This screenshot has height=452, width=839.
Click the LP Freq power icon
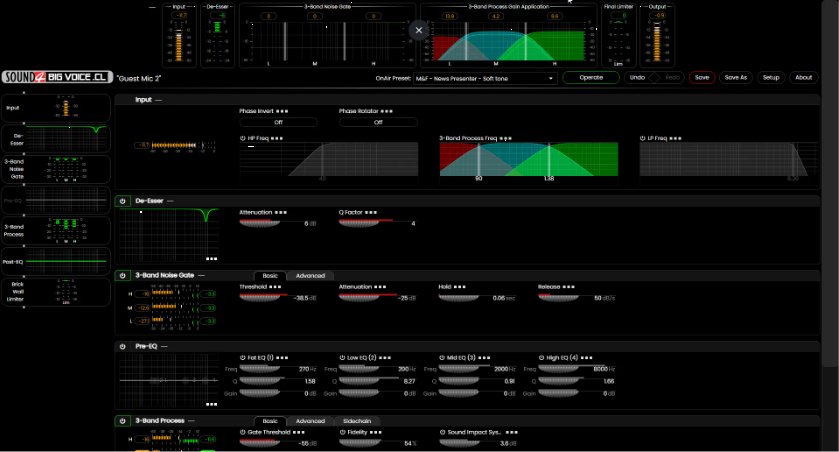[x=642, y=138]
